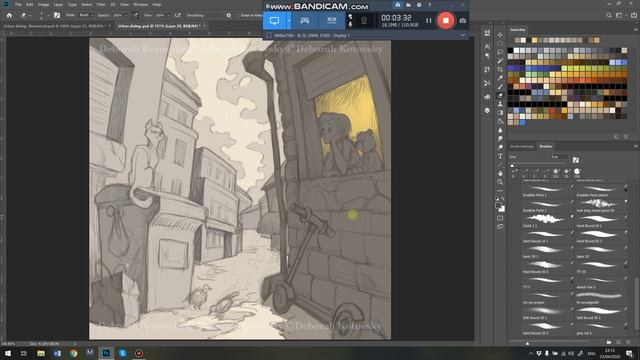Toggle brush settings button beside Size field

576,160
